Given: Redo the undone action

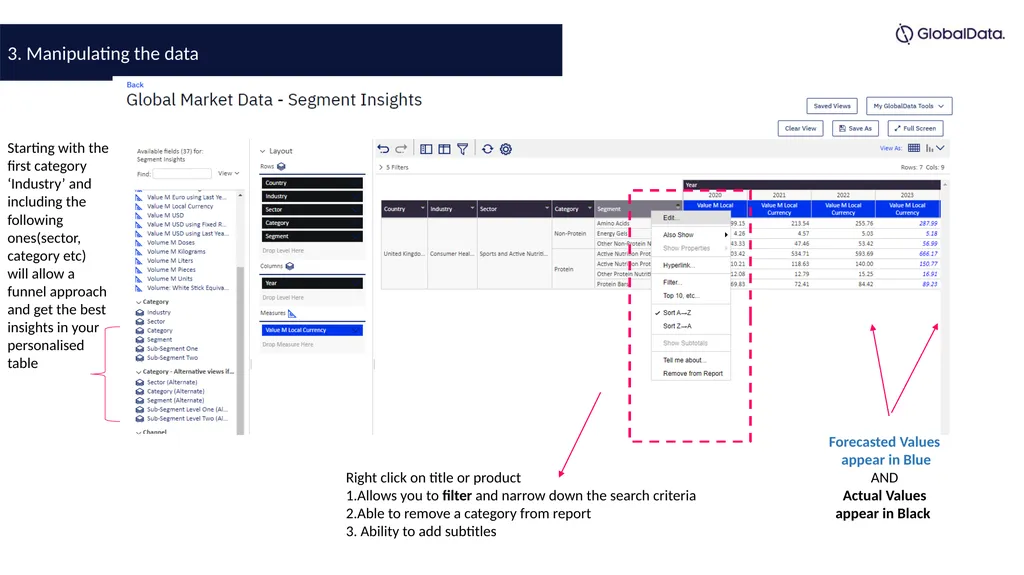Looking at the screenshot, I should (x=401, y=149).
